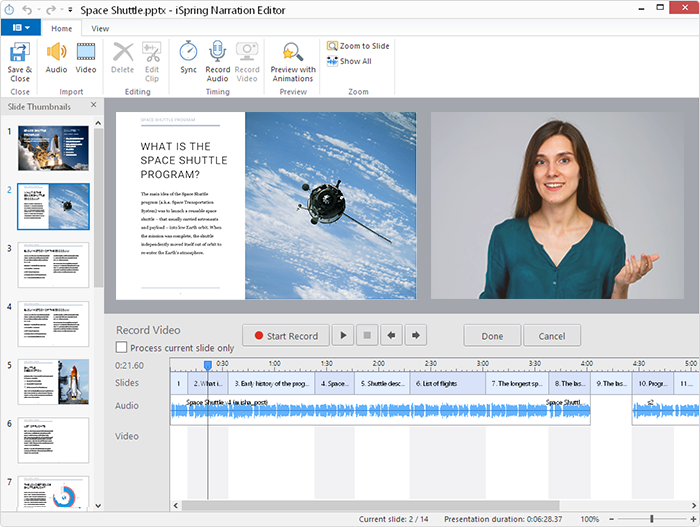Click zoom out minus in status bar
Screen dimensions: 700x527
(612, 519)
